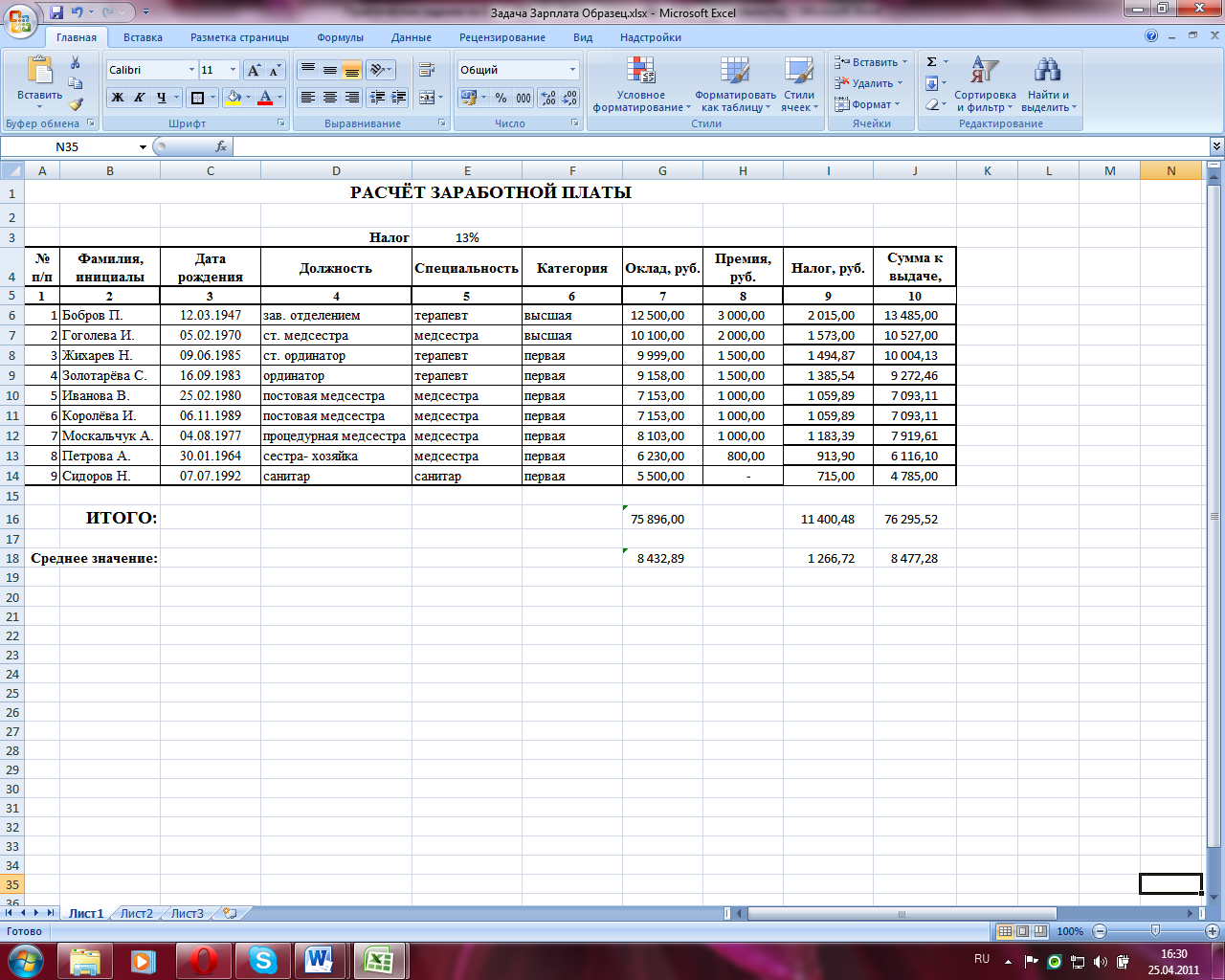Open Найти и выделить dropdown
Screen dimensions: 1225x980
pyautogui.click(x=1048, y=84)
